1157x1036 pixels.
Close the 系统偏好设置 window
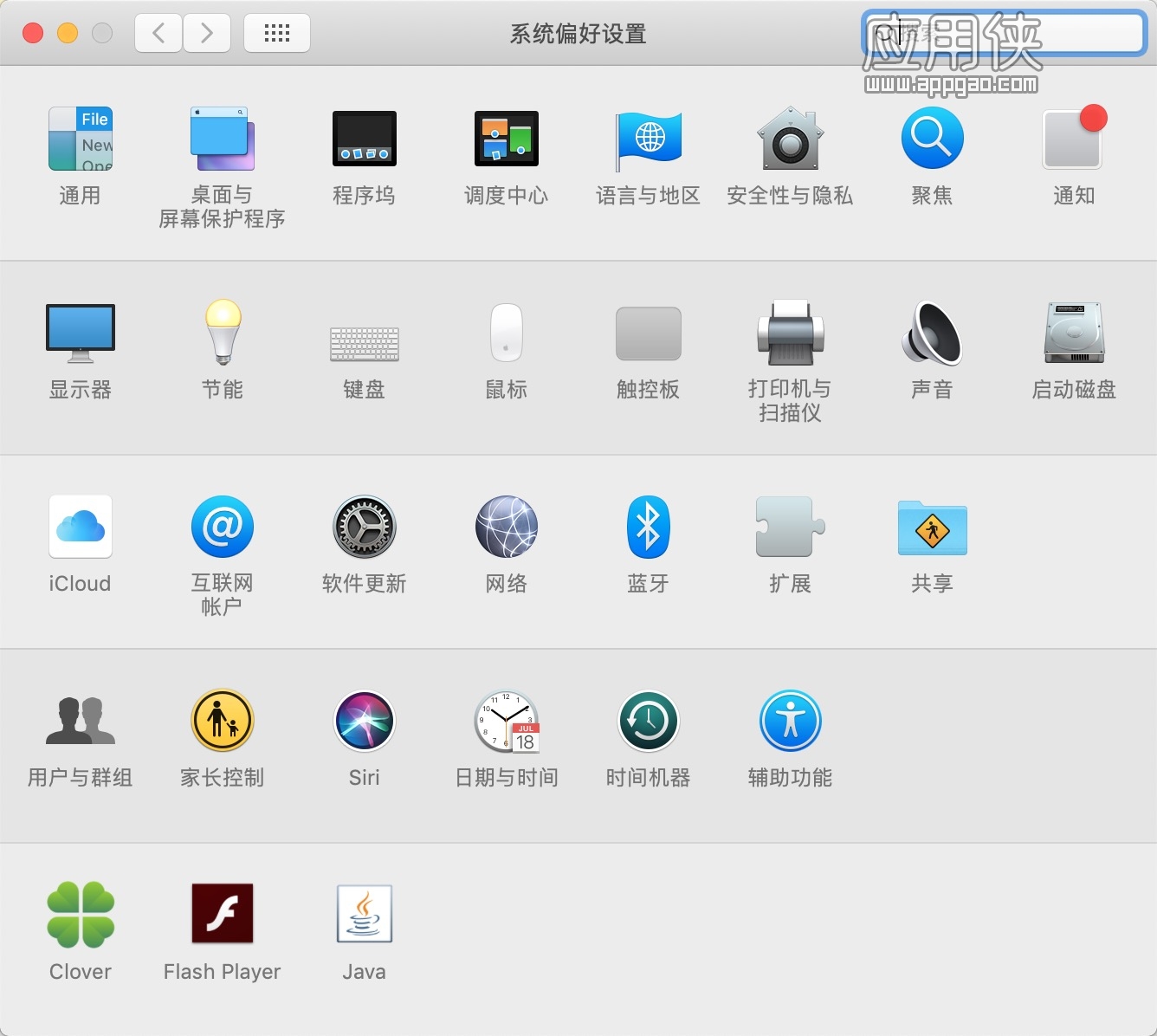[x=33, y=33]
